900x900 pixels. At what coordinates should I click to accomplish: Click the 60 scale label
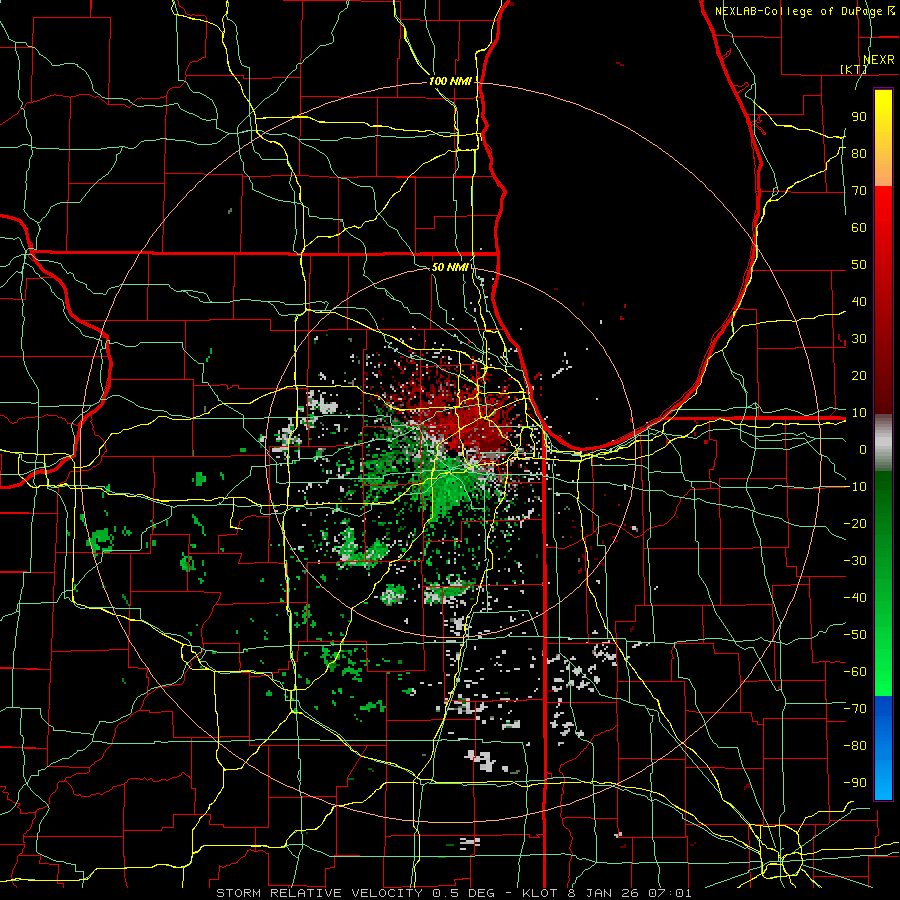859,227
